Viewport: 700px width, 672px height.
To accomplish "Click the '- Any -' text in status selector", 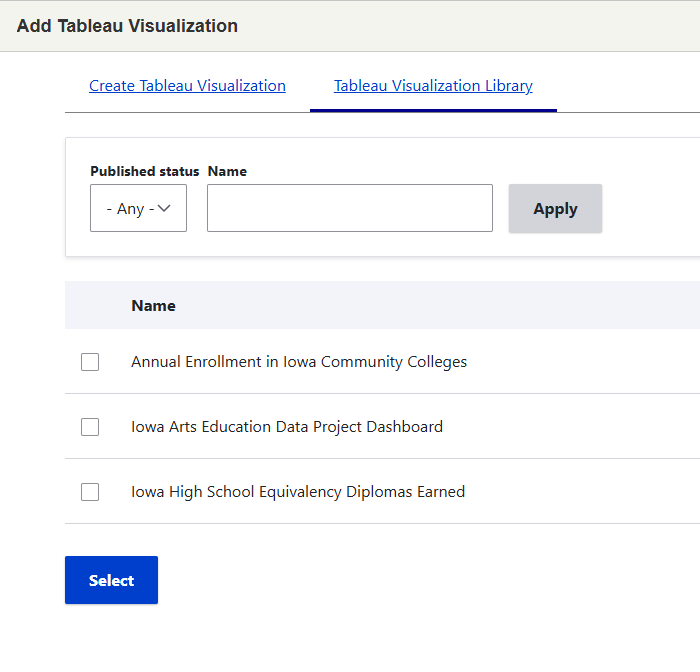I will [130, 209].
